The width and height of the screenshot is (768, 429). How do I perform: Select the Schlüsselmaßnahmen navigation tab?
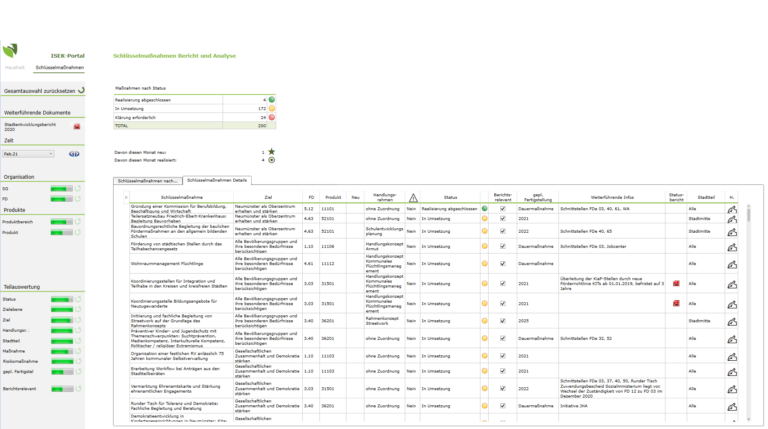pyautogui.click(x=60, y=67)
